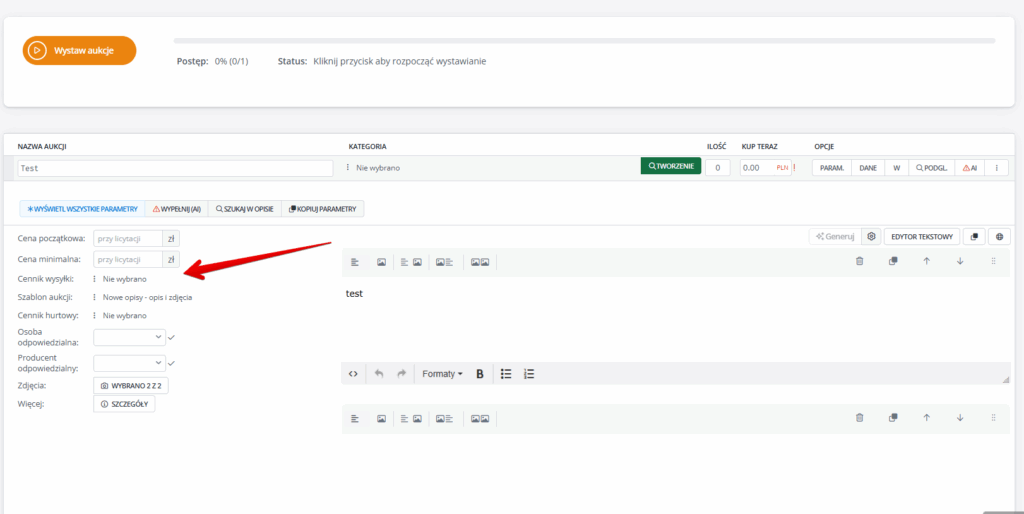Click the globe icon beside Edytor tekstowy
This screenshot has height=514, width=1024.
[999, 237]
